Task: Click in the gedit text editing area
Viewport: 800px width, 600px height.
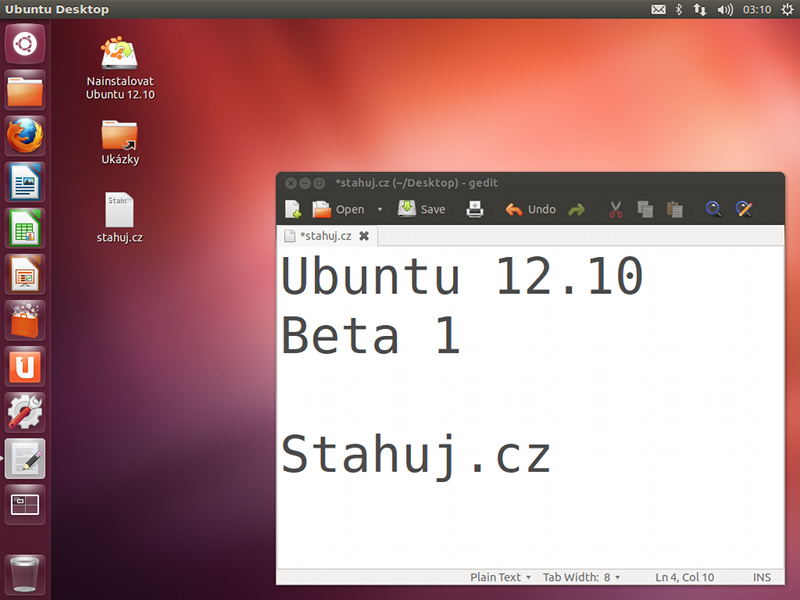Action: tap(530, 407)
